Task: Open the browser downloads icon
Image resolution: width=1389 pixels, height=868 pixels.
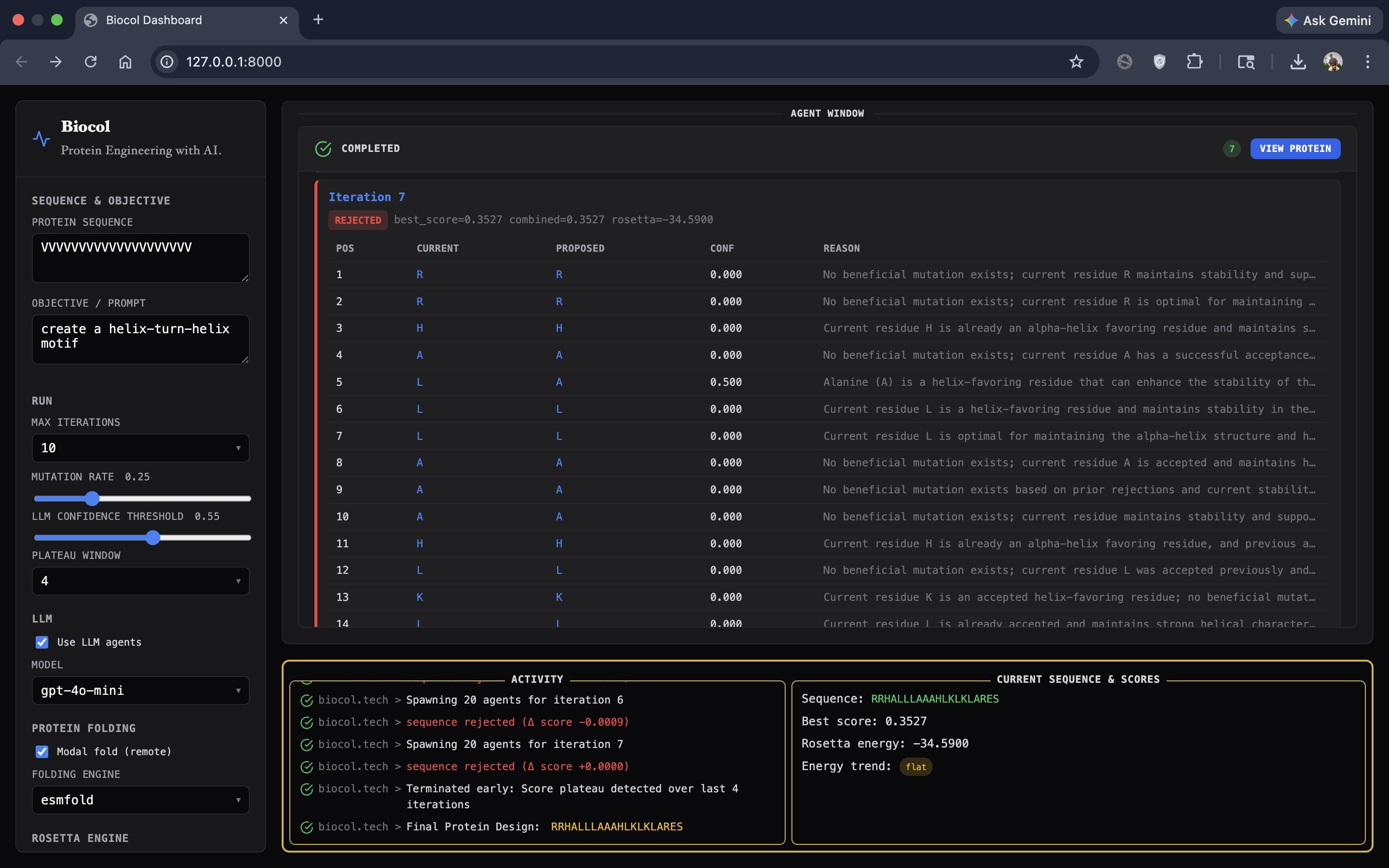Action: tap(1298, 61)
